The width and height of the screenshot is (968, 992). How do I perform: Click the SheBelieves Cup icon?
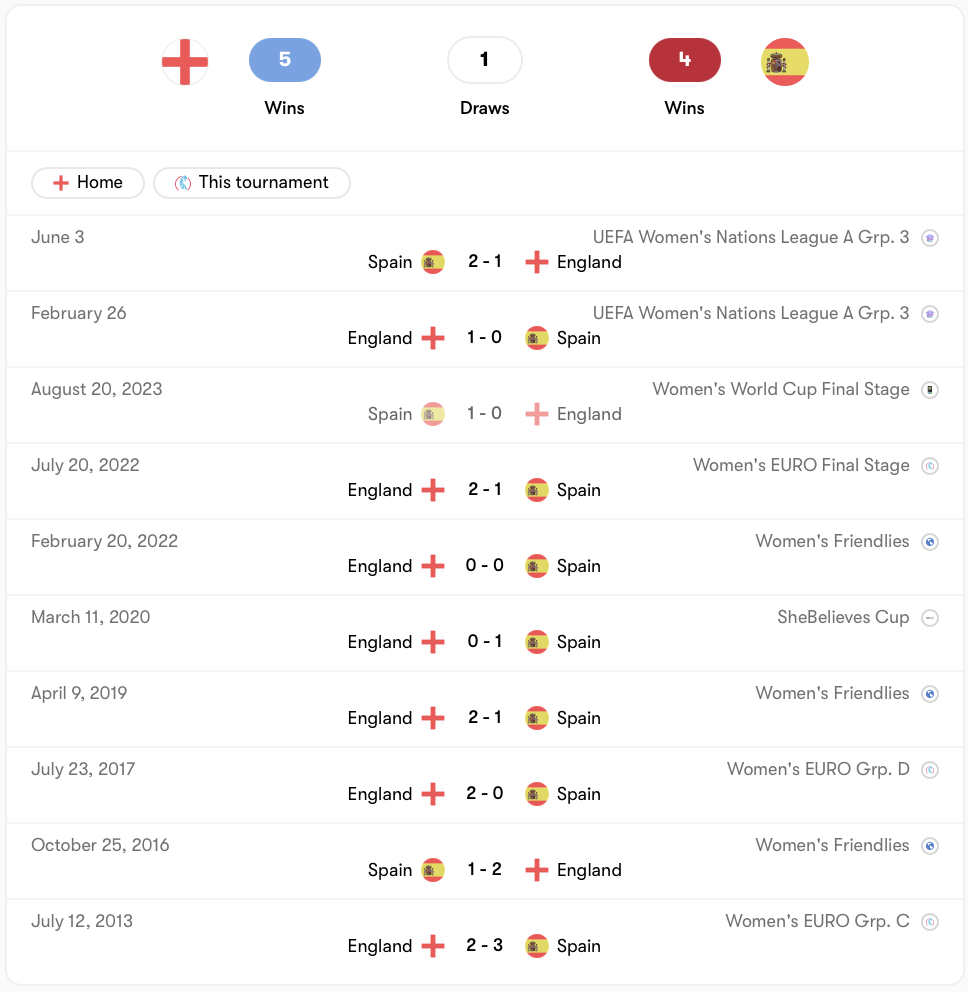pyautogui.click(x=929, y=618)
